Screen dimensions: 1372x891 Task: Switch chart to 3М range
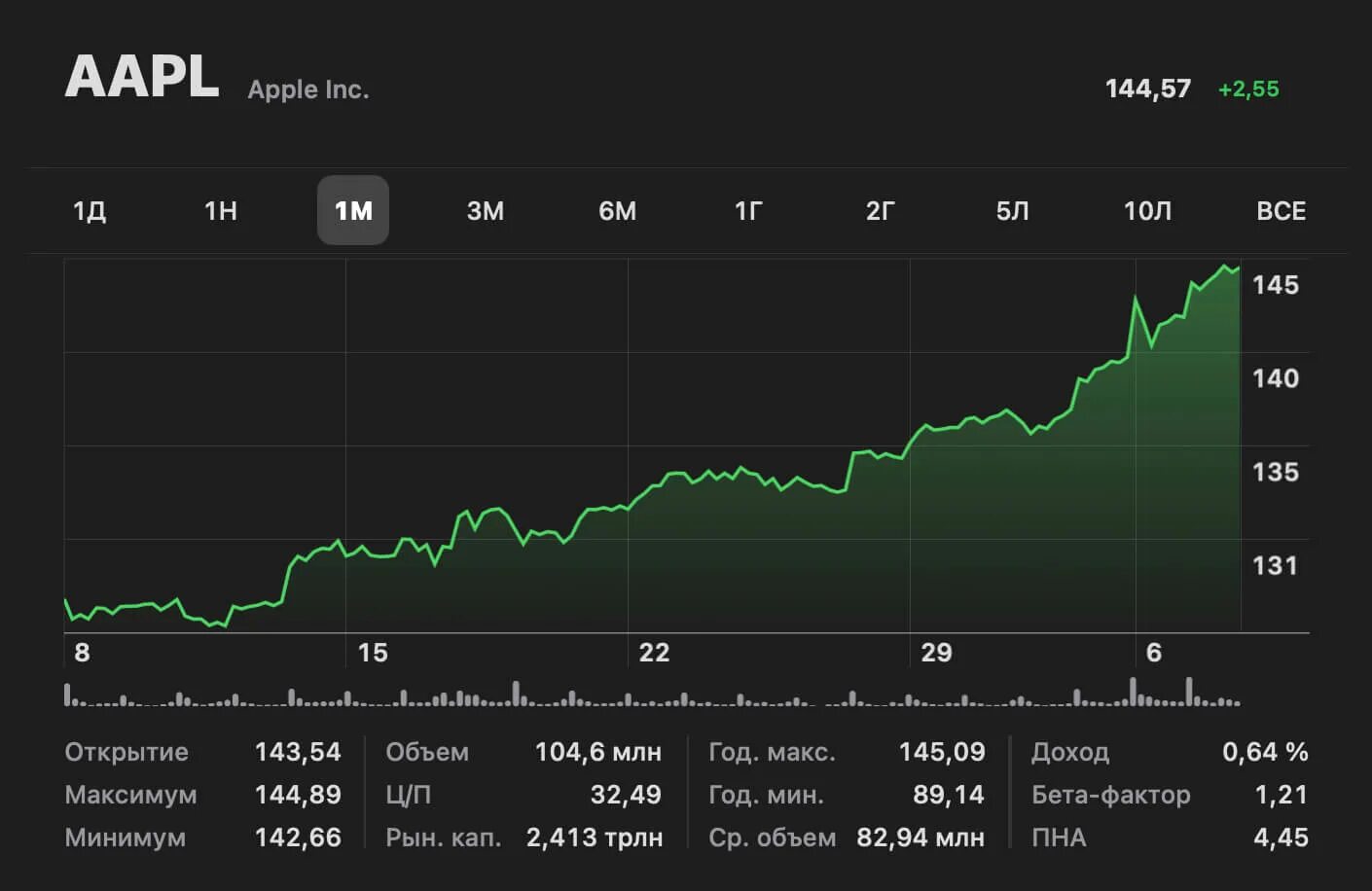[486, 211]
